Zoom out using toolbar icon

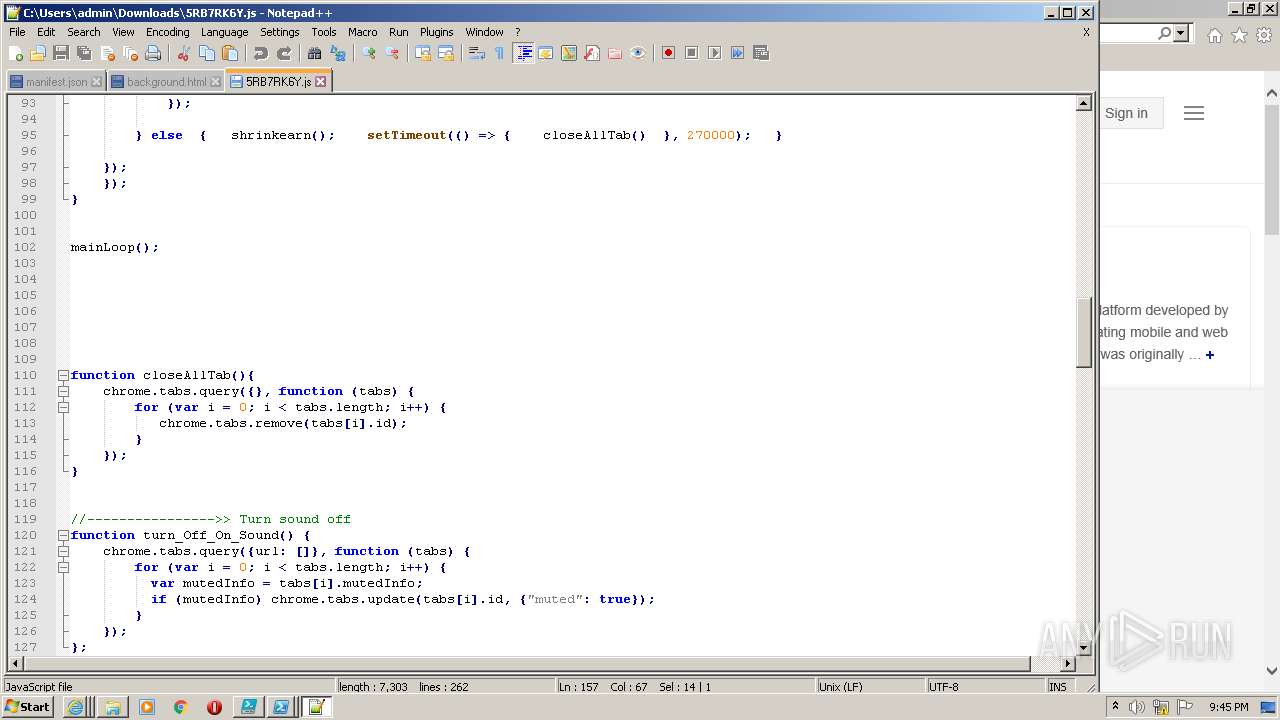pos(392,53)
